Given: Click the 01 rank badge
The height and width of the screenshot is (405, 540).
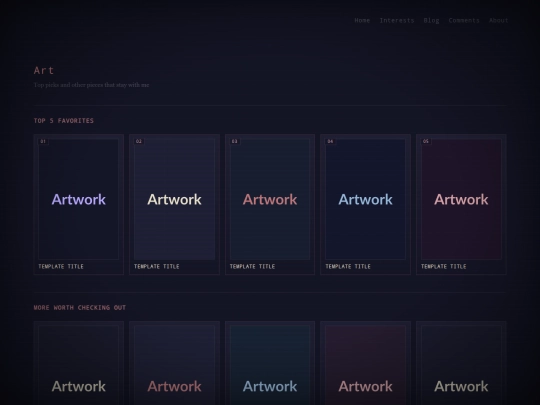Looking at the screenshot, I should click(x=43, y=141).
